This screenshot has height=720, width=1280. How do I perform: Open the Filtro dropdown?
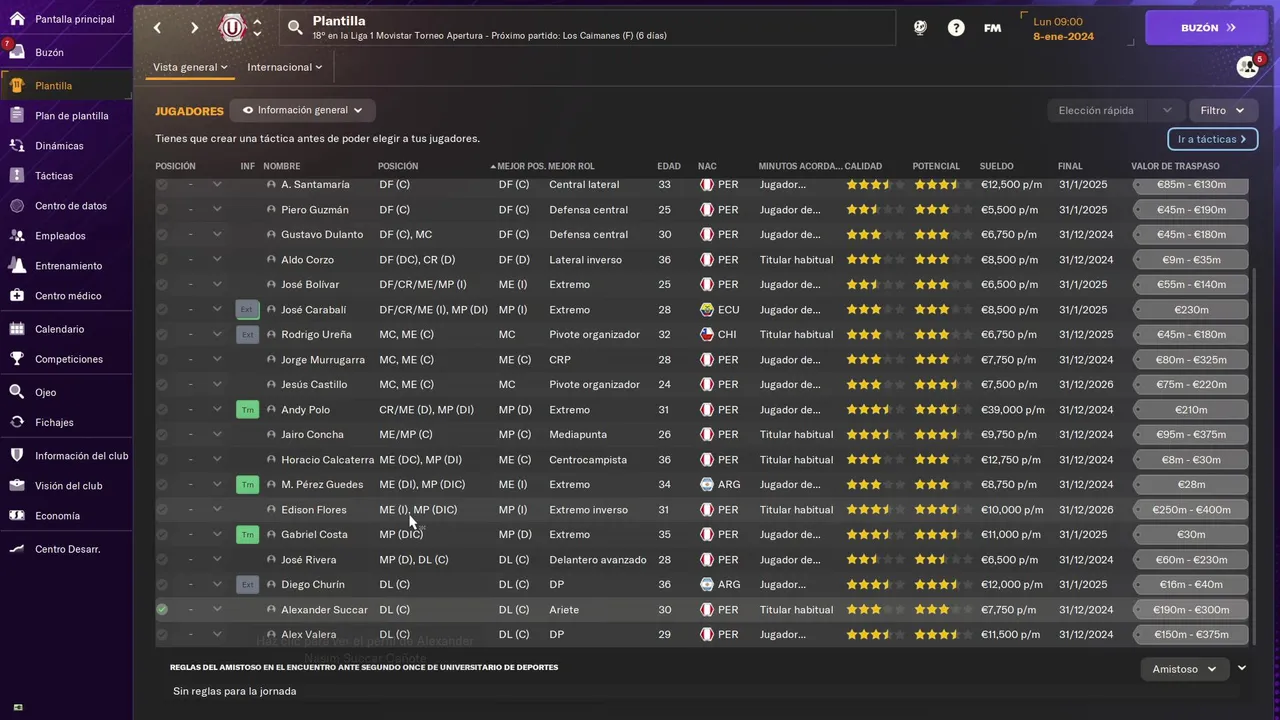1223,110
